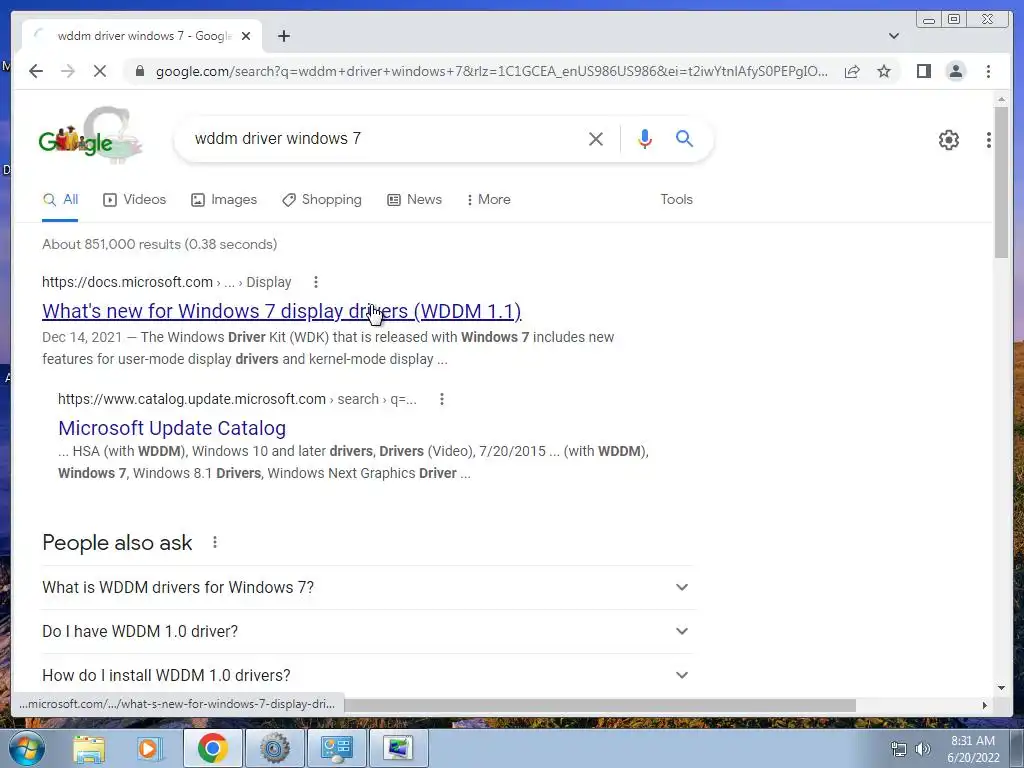Open the Control Panel taskbar window
Viewport: 1024px width, 768px height.
(336, 748)
